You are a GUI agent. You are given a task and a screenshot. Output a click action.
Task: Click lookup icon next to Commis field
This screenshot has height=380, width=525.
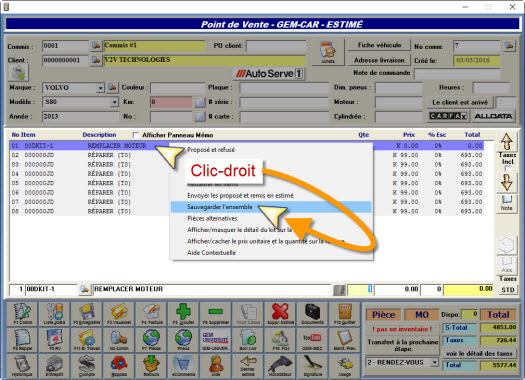pos(96,46)
